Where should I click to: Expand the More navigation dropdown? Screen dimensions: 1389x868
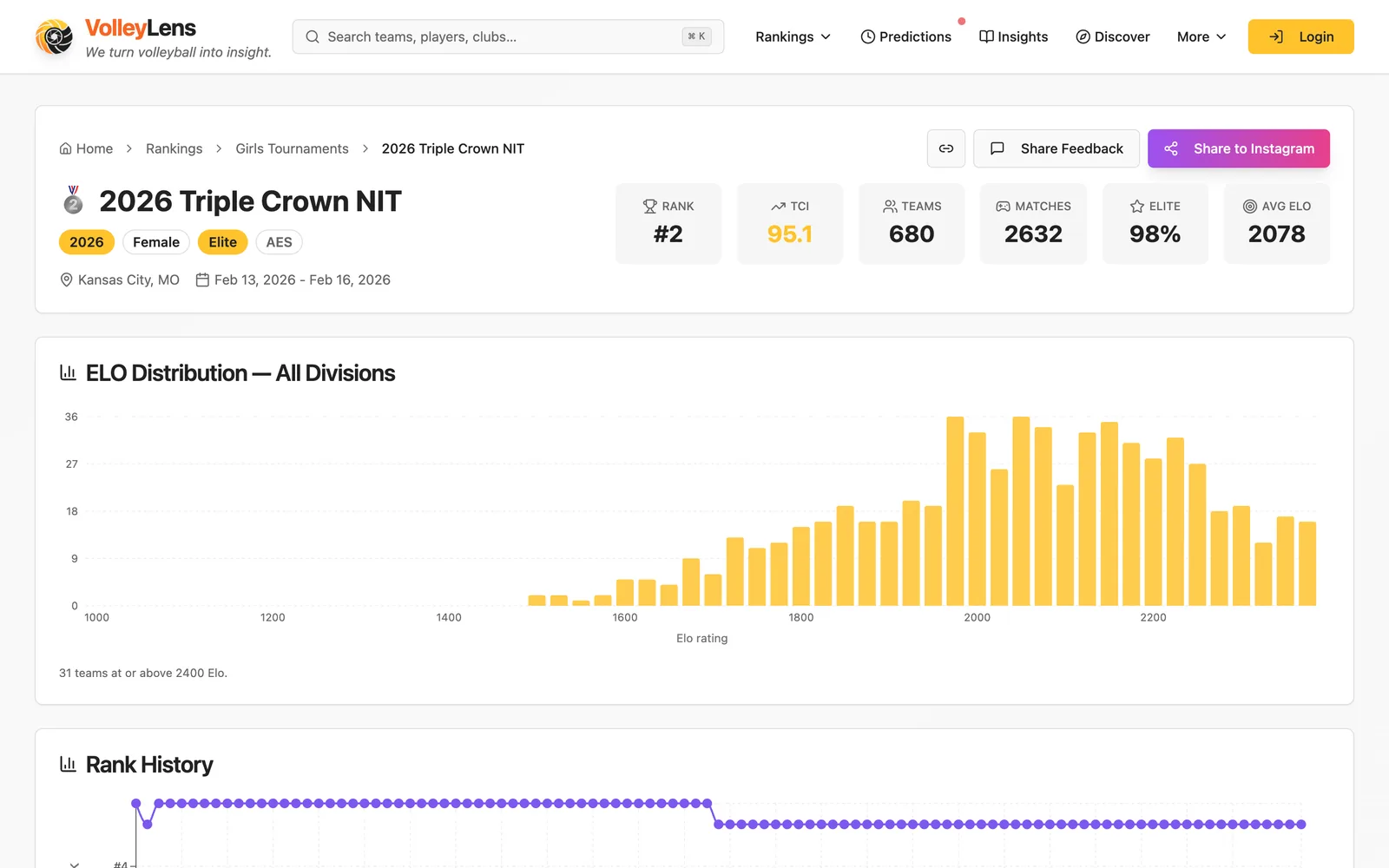[x=1201, y=36]
